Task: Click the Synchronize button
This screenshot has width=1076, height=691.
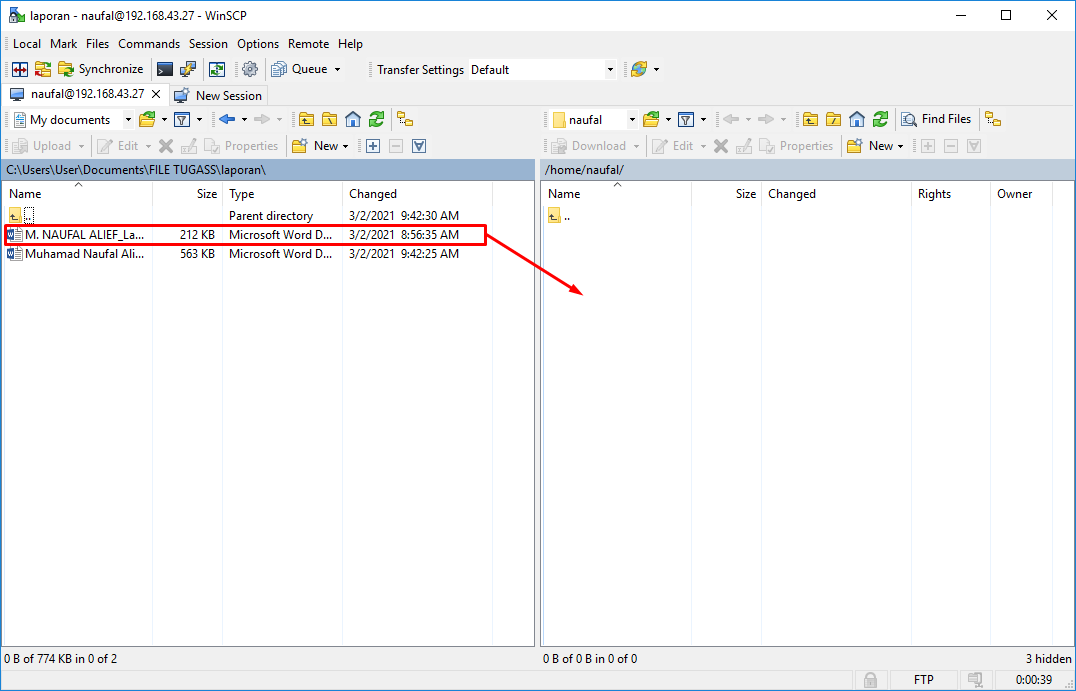Action: click(x=101, y=69)
